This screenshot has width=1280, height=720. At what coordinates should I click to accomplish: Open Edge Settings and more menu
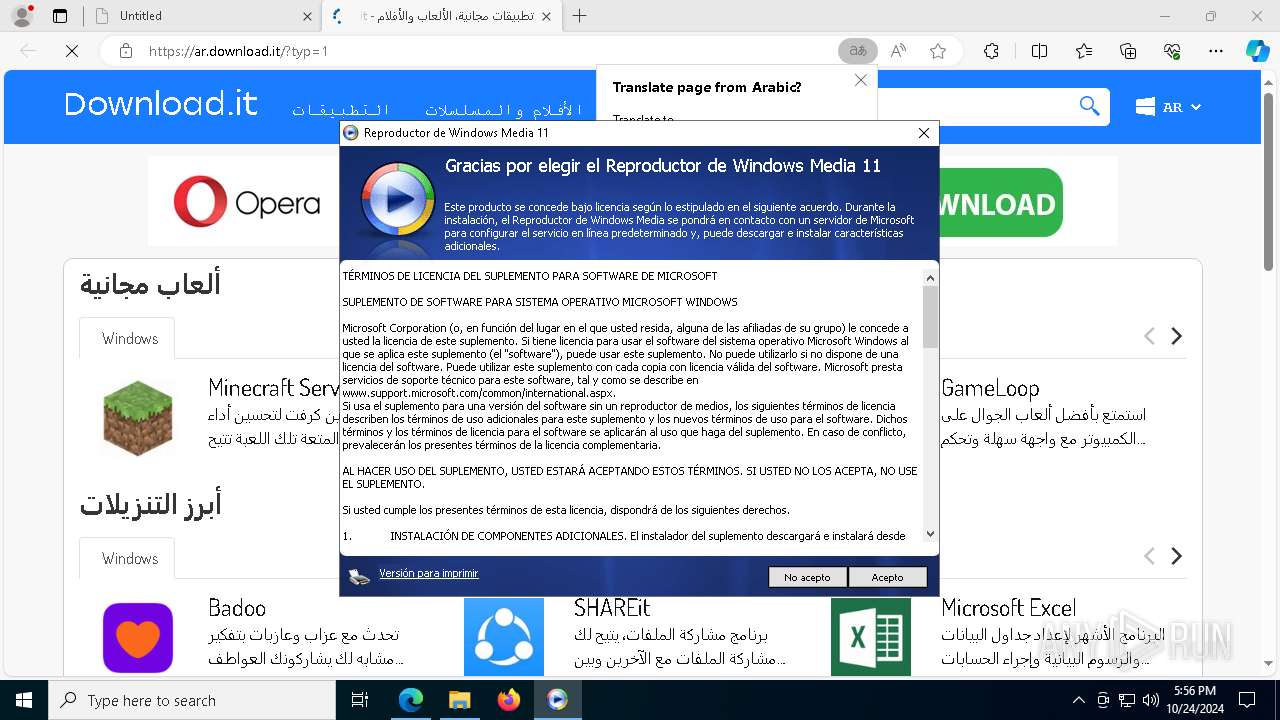tap(1216, 51)
